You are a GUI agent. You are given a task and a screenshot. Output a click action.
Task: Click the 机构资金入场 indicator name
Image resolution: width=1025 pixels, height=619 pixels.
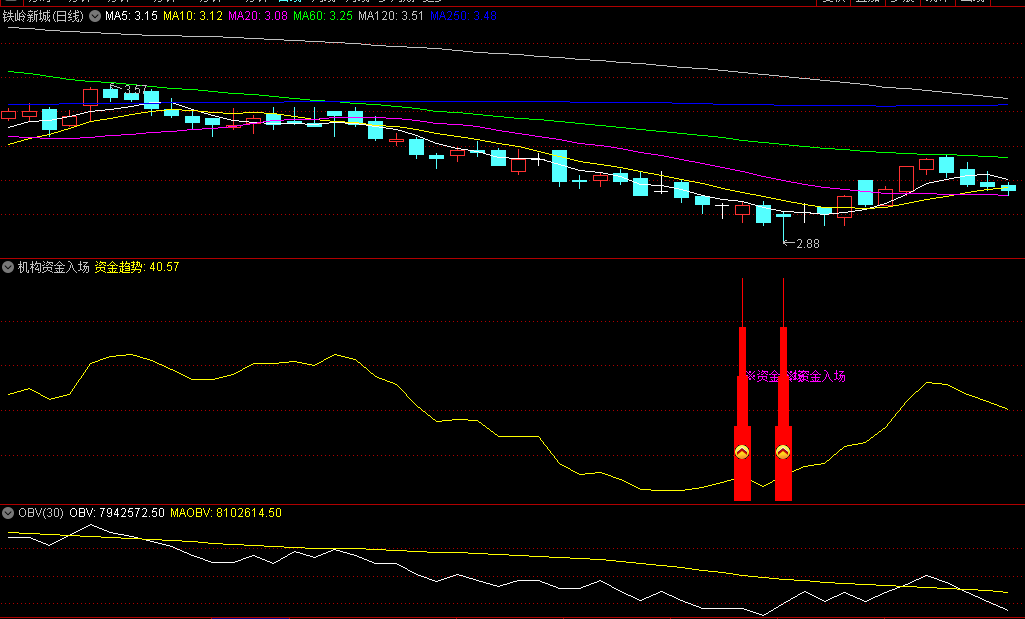point(54,267)
